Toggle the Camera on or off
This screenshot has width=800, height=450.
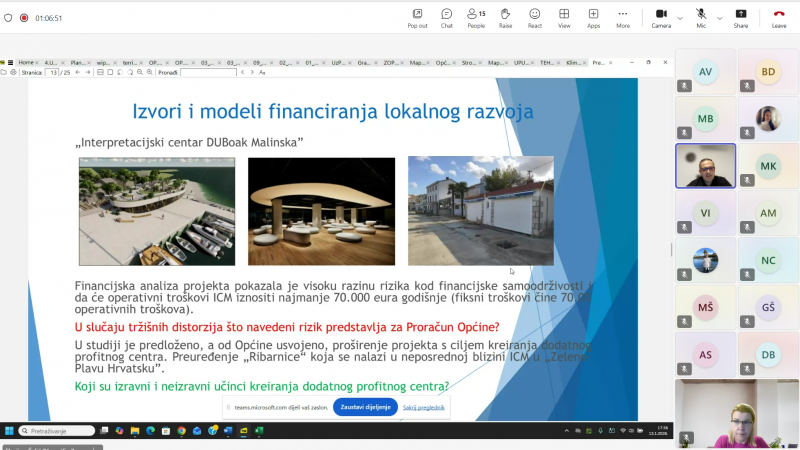point(661,17)
